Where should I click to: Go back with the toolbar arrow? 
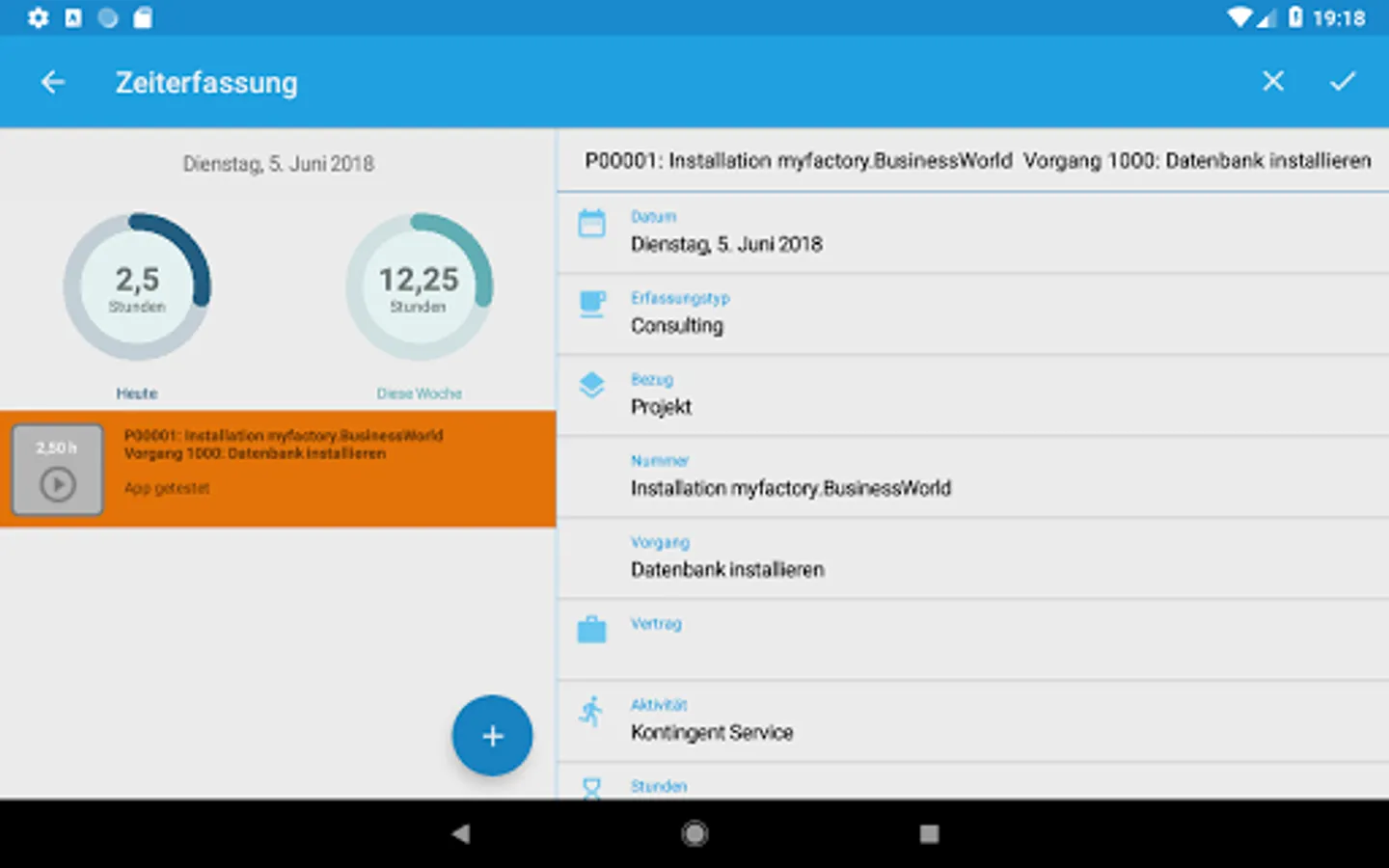coord(53,83)
